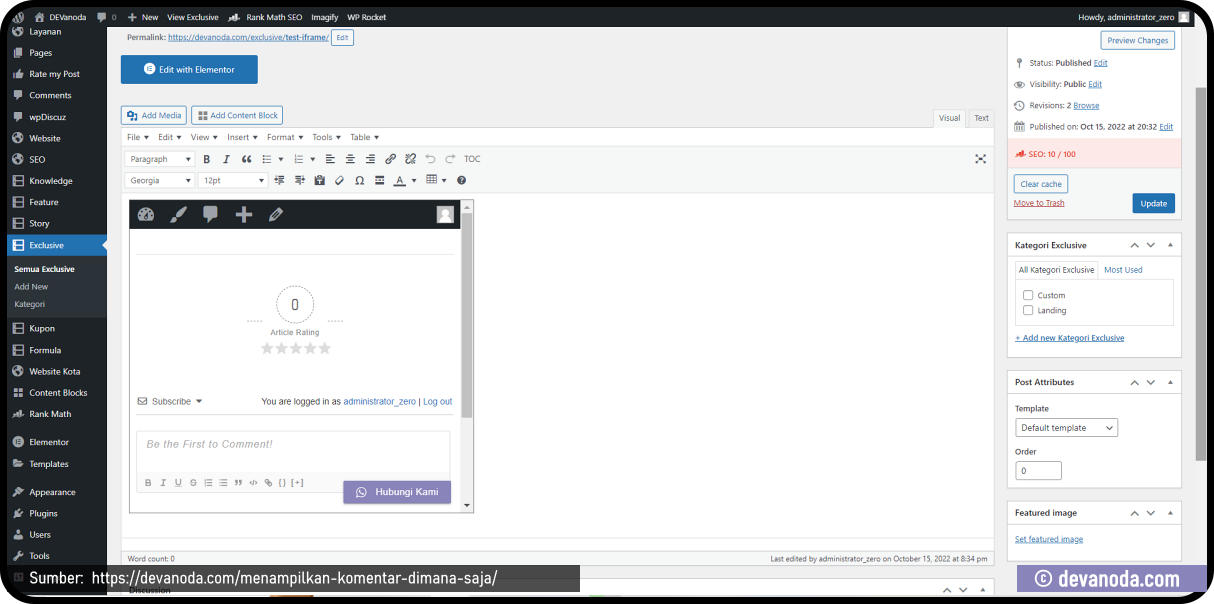Open the Edit menu in the editor

click(169, 137)
